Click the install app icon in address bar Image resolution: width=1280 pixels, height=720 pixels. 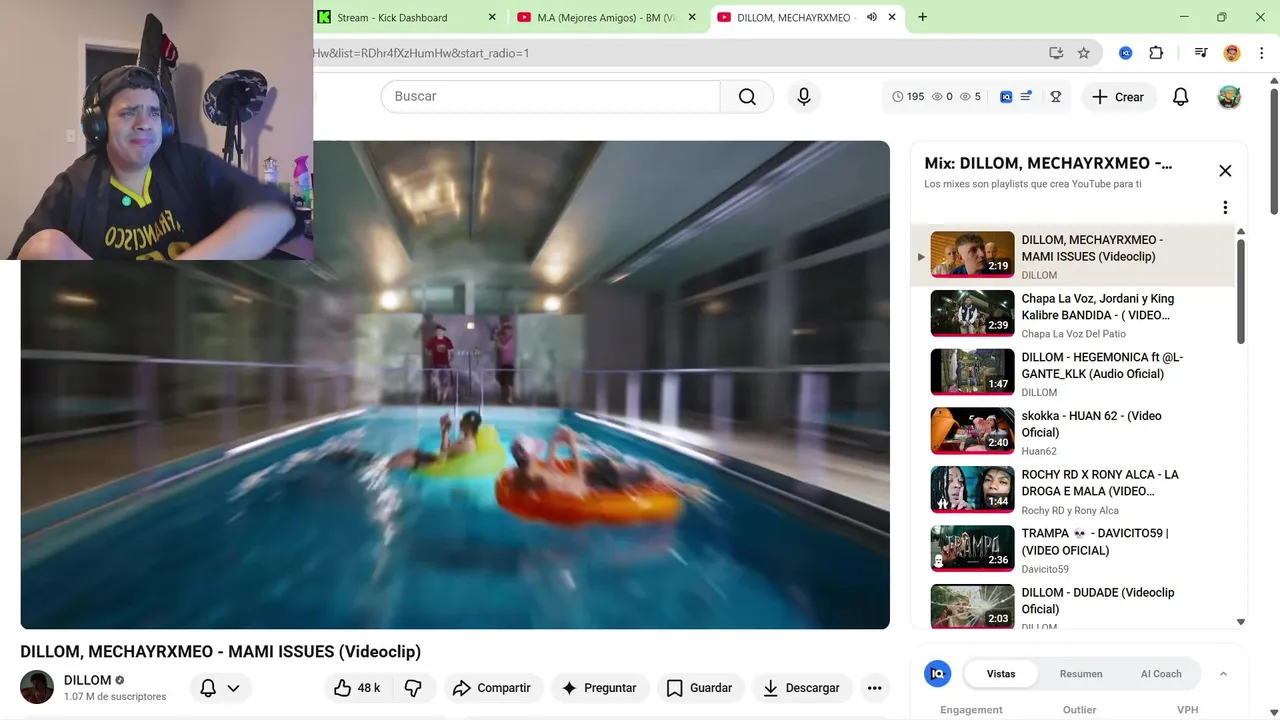click(x=1056, y=53)
